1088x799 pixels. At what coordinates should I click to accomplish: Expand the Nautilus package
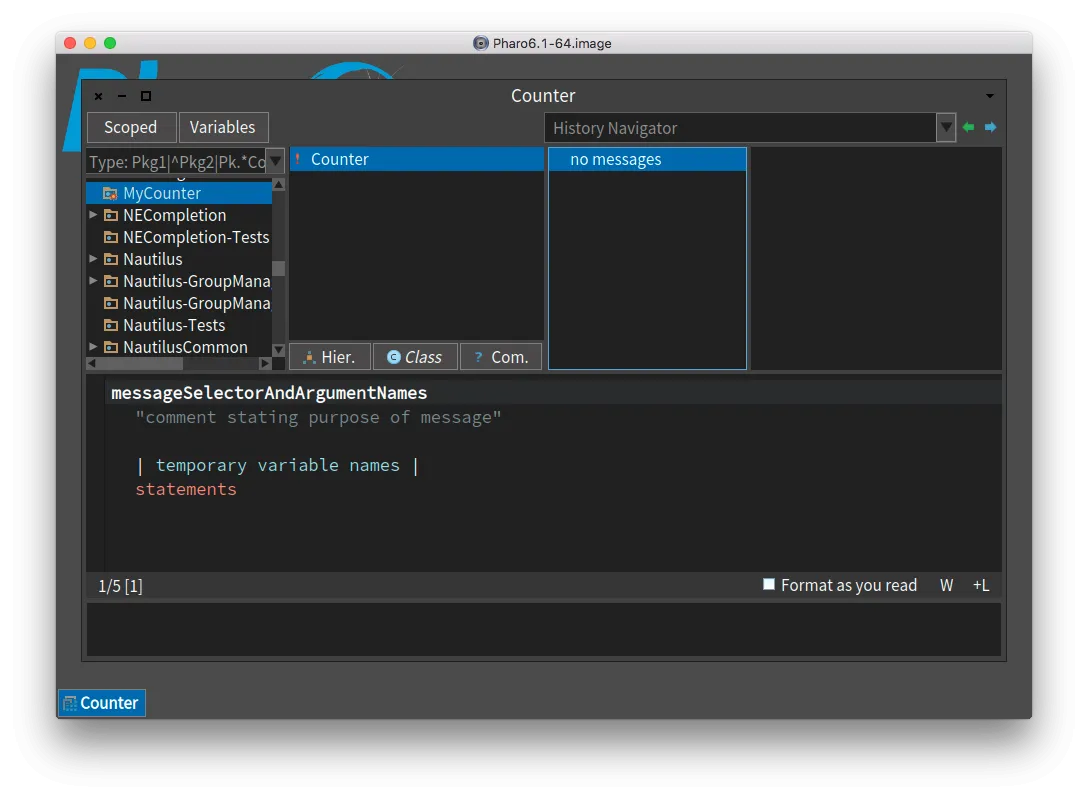click(93, 259)
